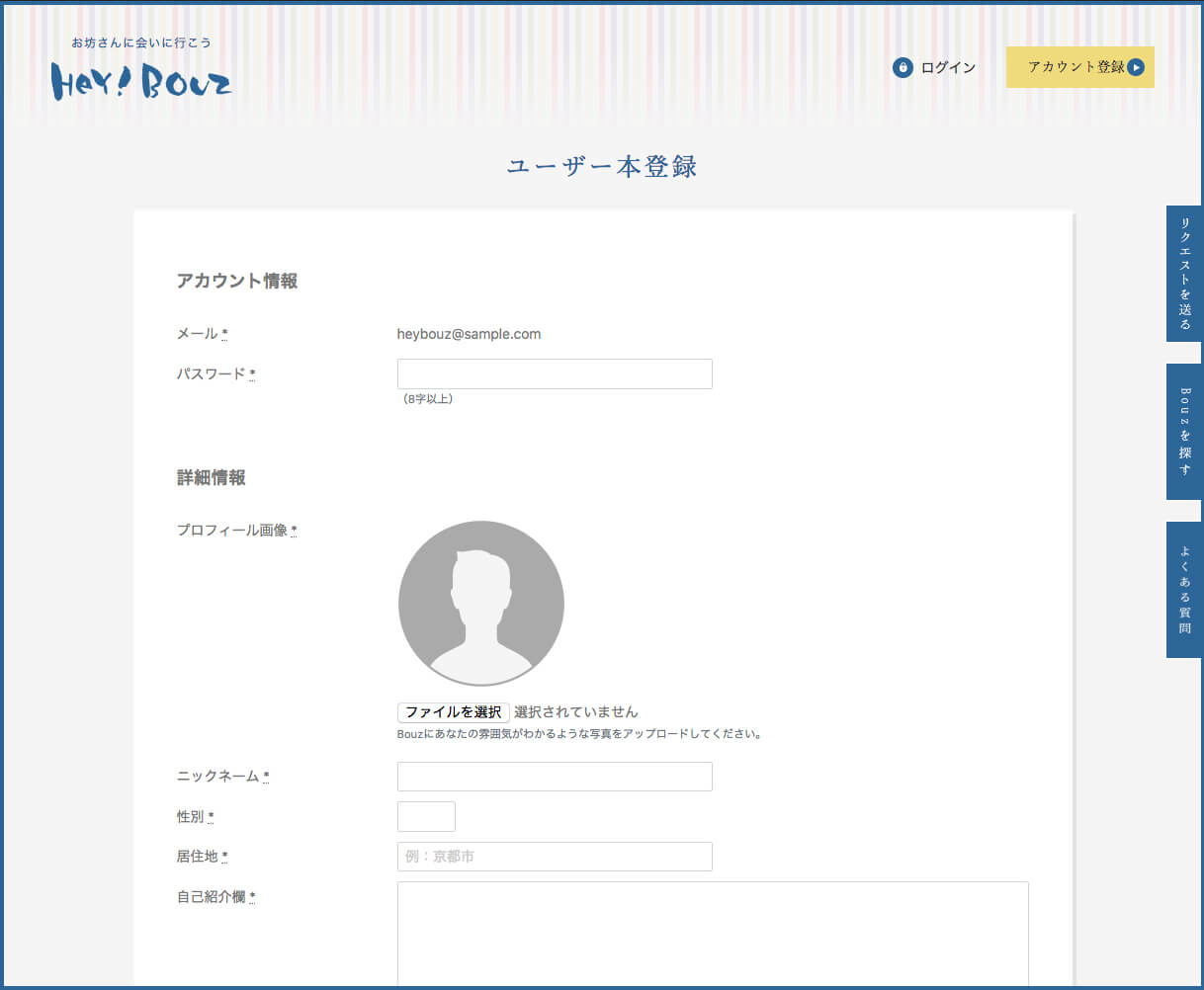Focus the パスワード input field
Screen dimensions: 1204x990
[555, 373]
